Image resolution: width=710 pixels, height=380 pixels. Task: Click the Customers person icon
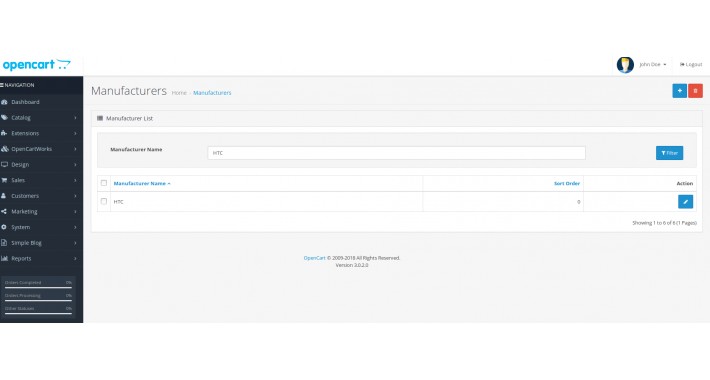click(4, 196)
